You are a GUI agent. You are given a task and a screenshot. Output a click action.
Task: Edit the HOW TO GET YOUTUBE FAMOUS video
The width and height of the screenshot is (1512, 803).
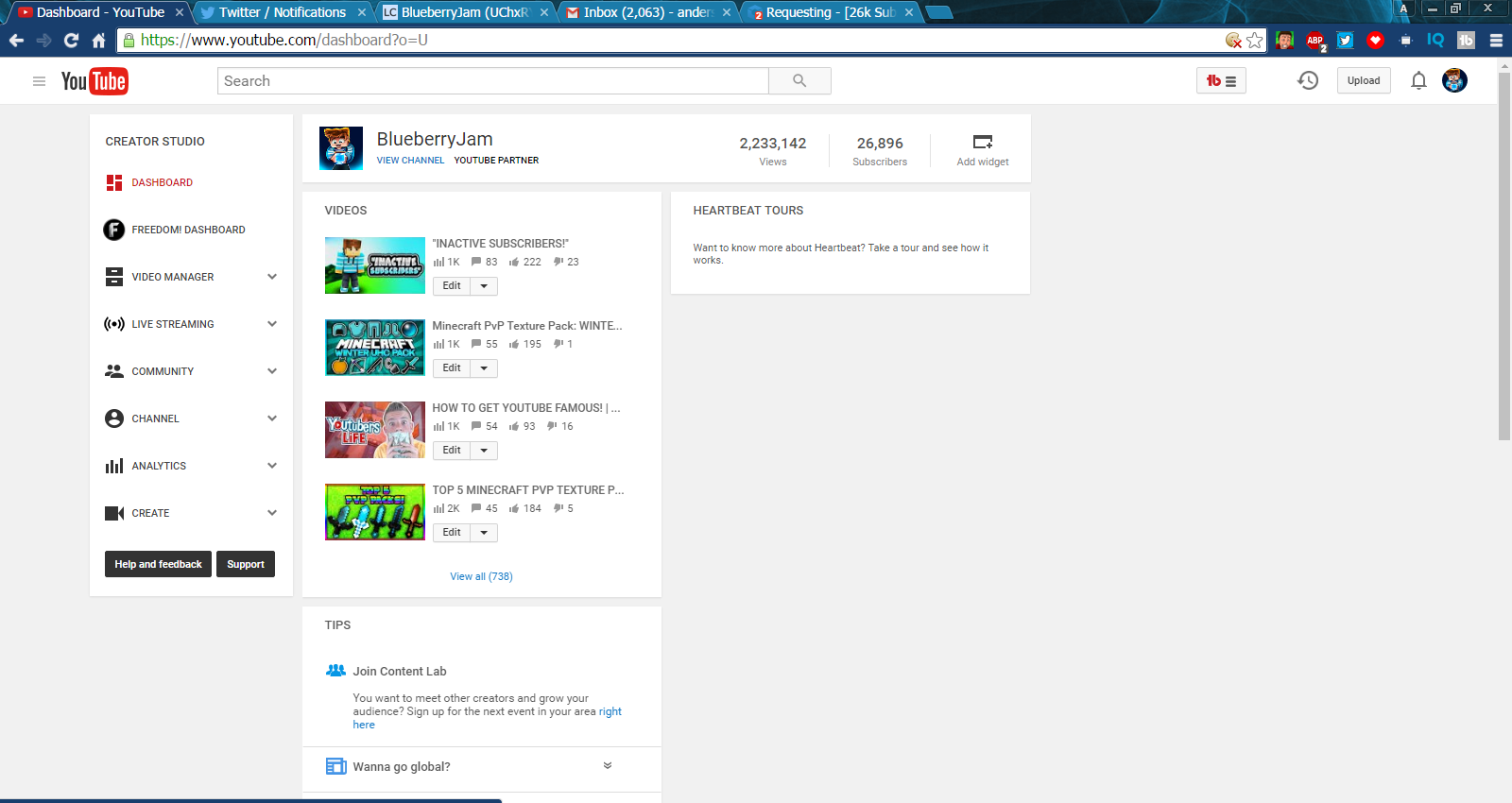pyautogui.click(x=452, y=451)
